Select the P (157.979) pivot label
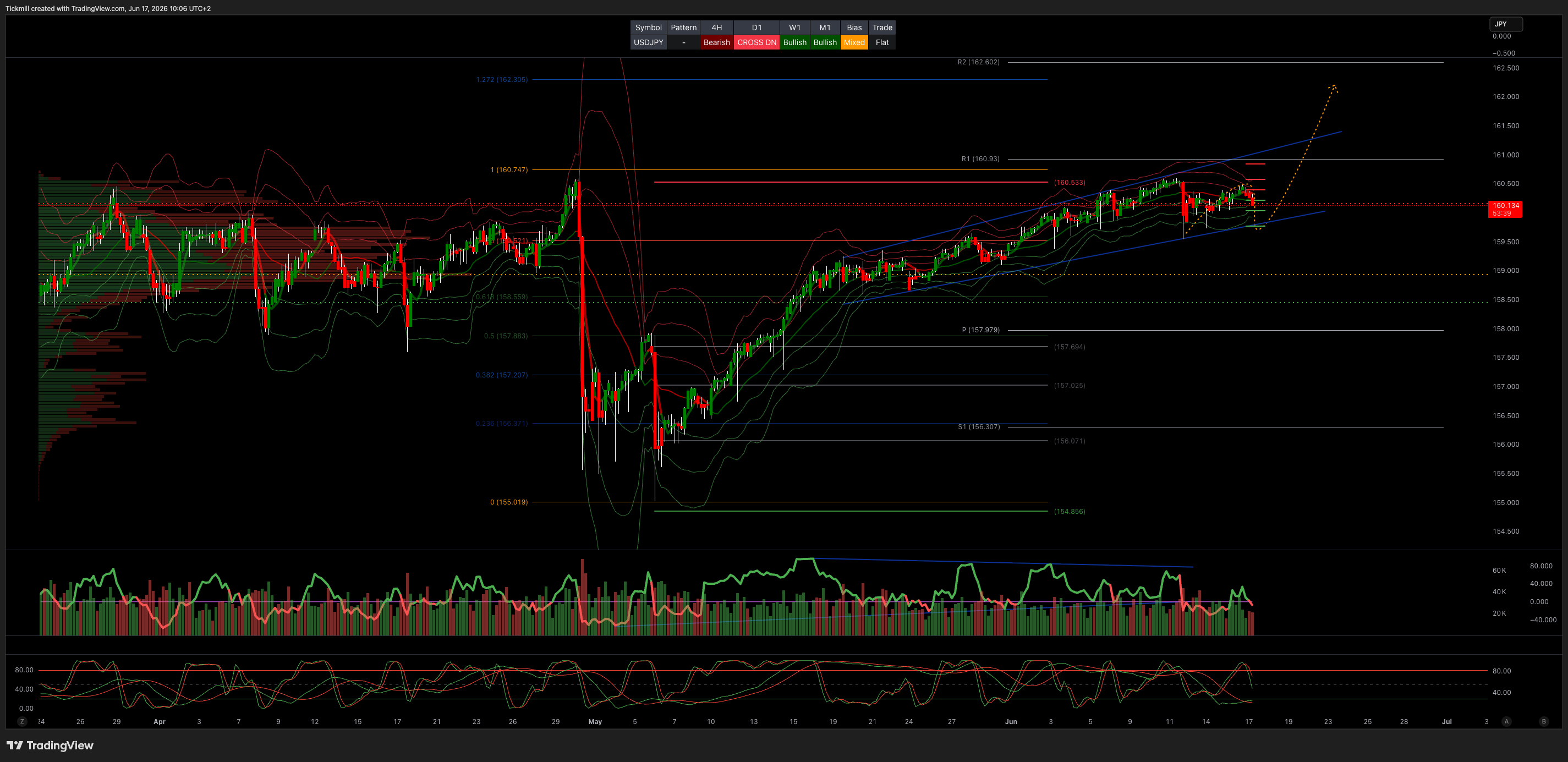The width and height of the screenshot is (1568, 762). (x=980, y=330)
